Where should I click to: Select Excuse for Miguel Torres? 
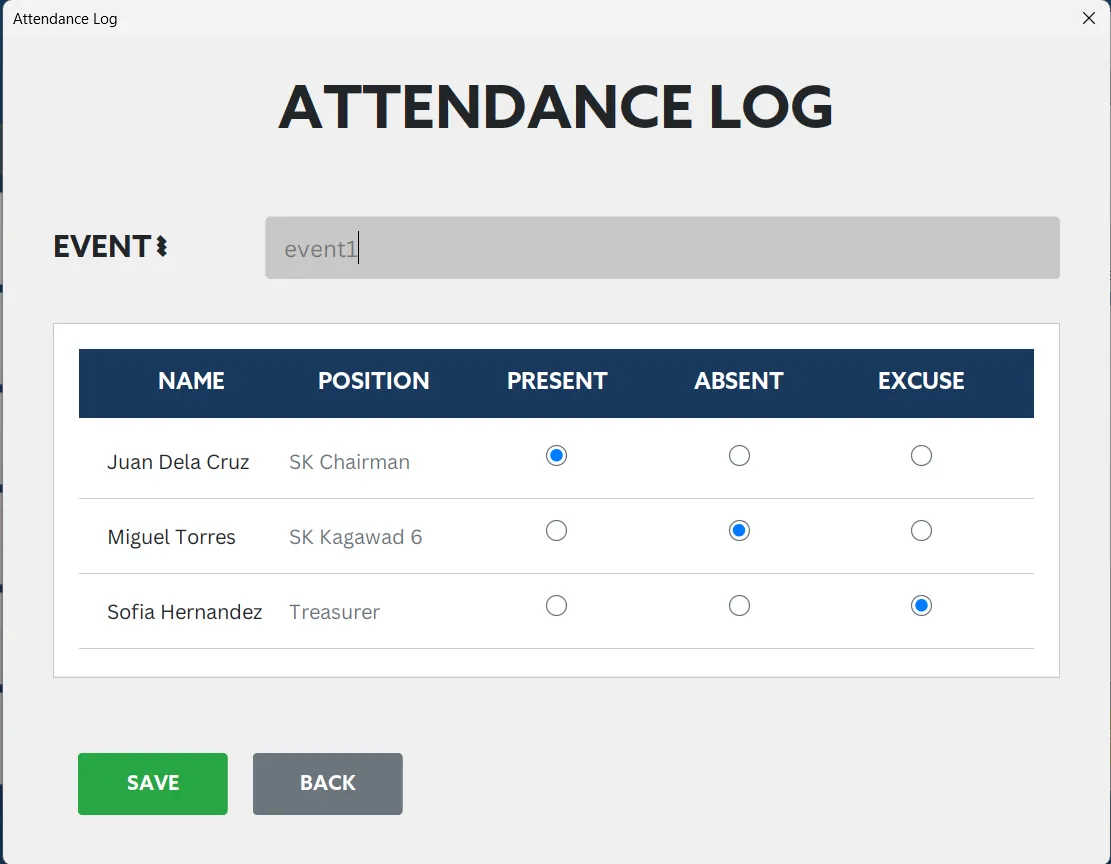coord(921,530)
